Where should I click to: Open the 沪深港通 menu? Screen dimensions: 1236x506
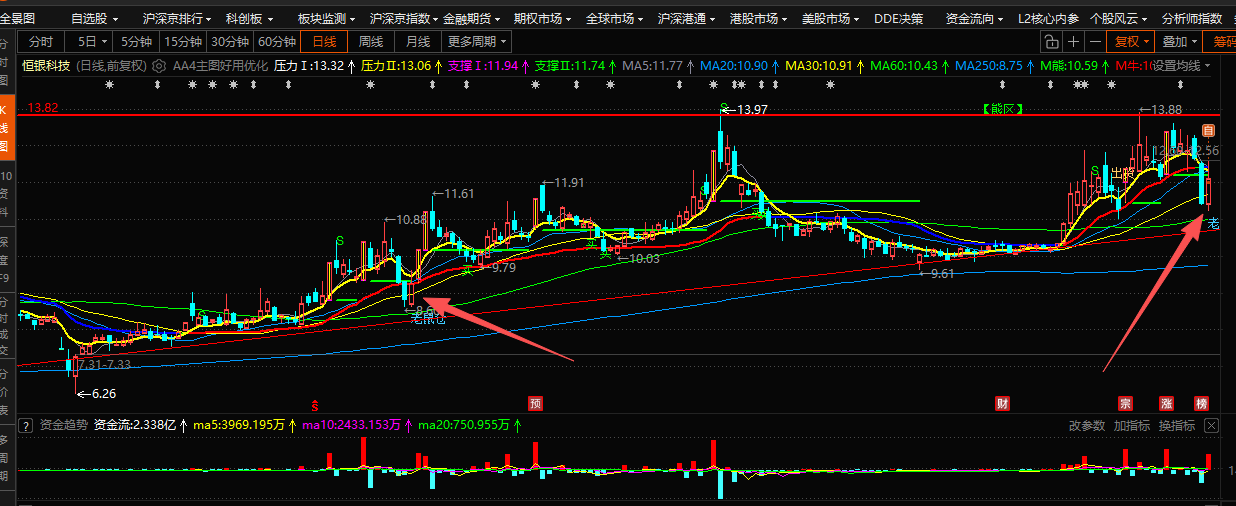(x=686, y=18)
